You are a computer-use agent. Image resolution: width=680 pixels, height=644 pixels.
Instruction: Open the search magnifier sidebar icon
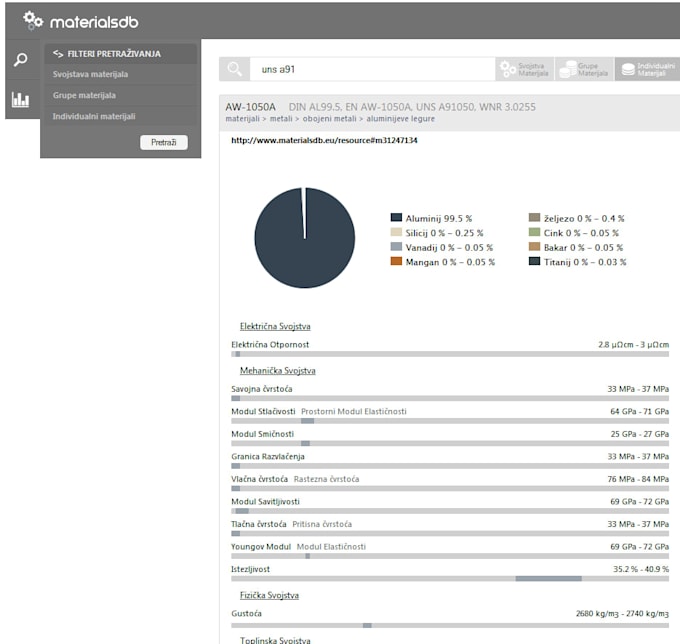[20, 59]
